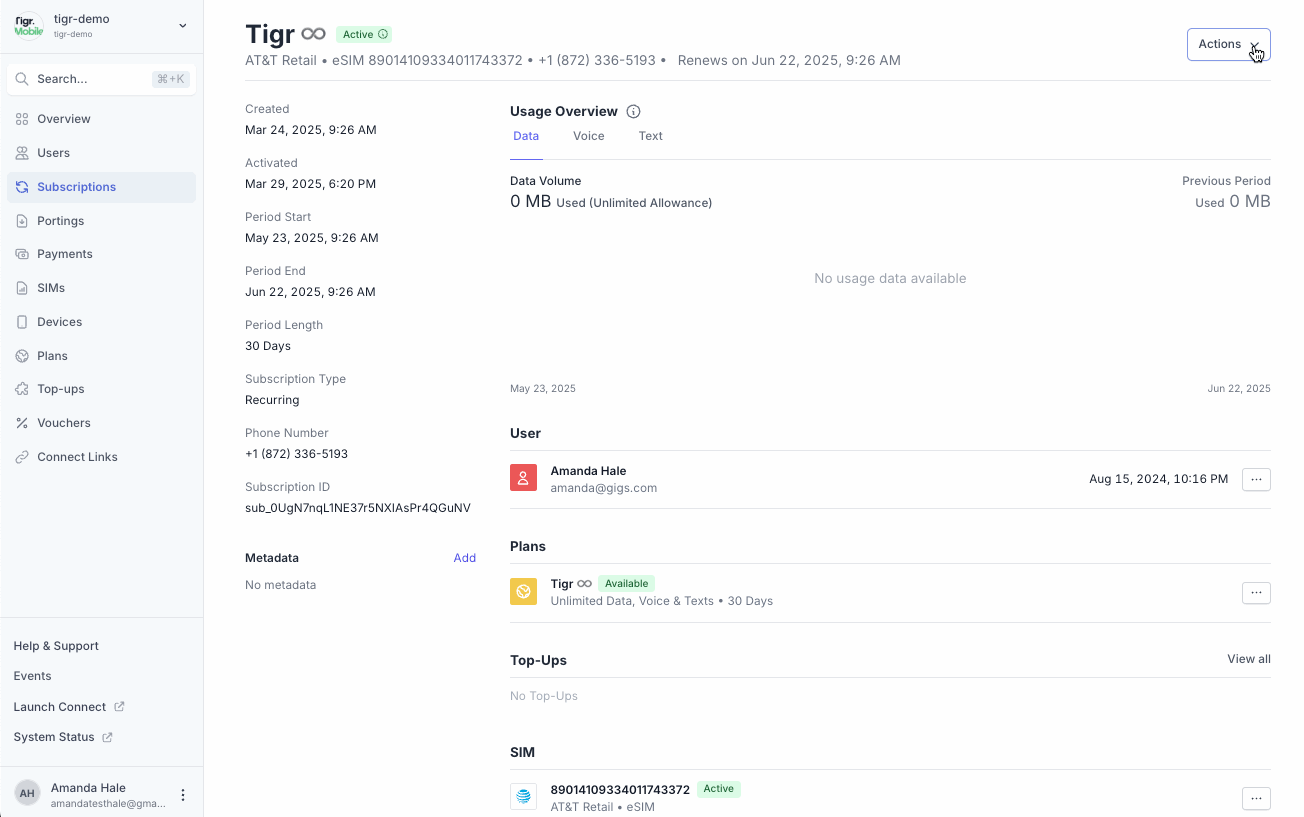The width and height of the screenshot is (1304, 817).
Task: Click the Payments card icon
Action: (x=22, y=254)
